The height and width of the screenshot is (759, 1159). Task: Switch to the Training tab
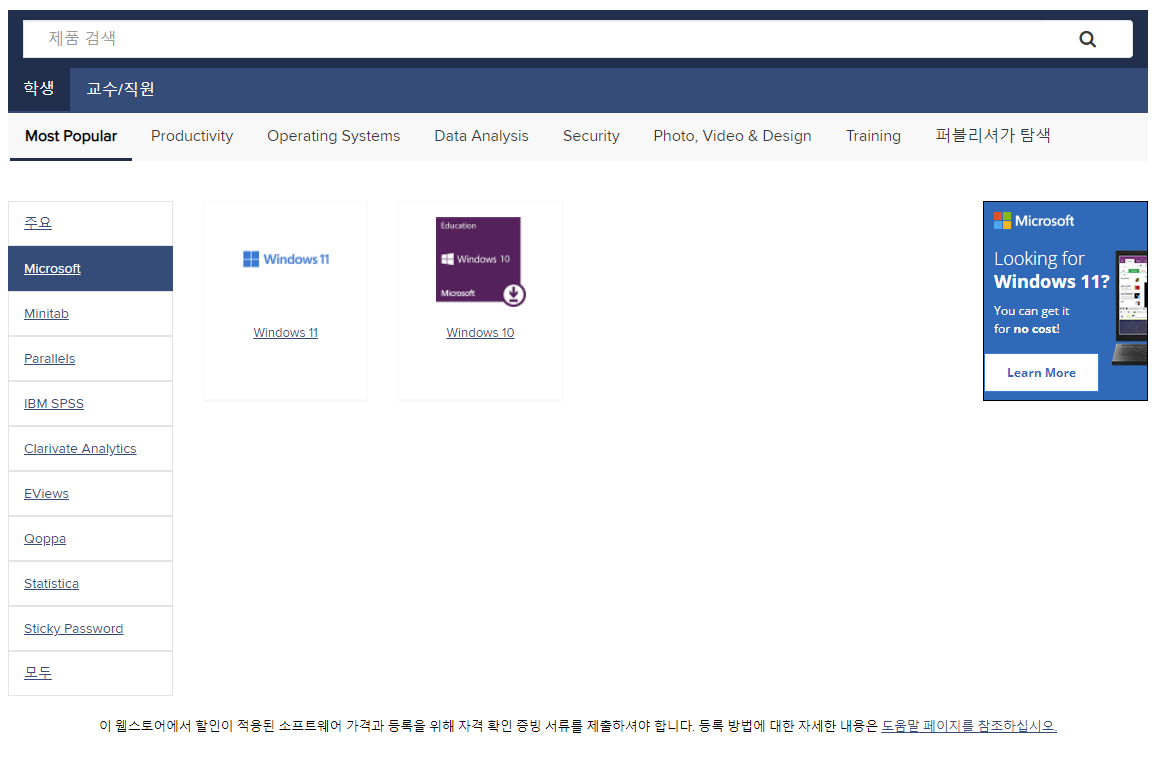click(873, 136)
